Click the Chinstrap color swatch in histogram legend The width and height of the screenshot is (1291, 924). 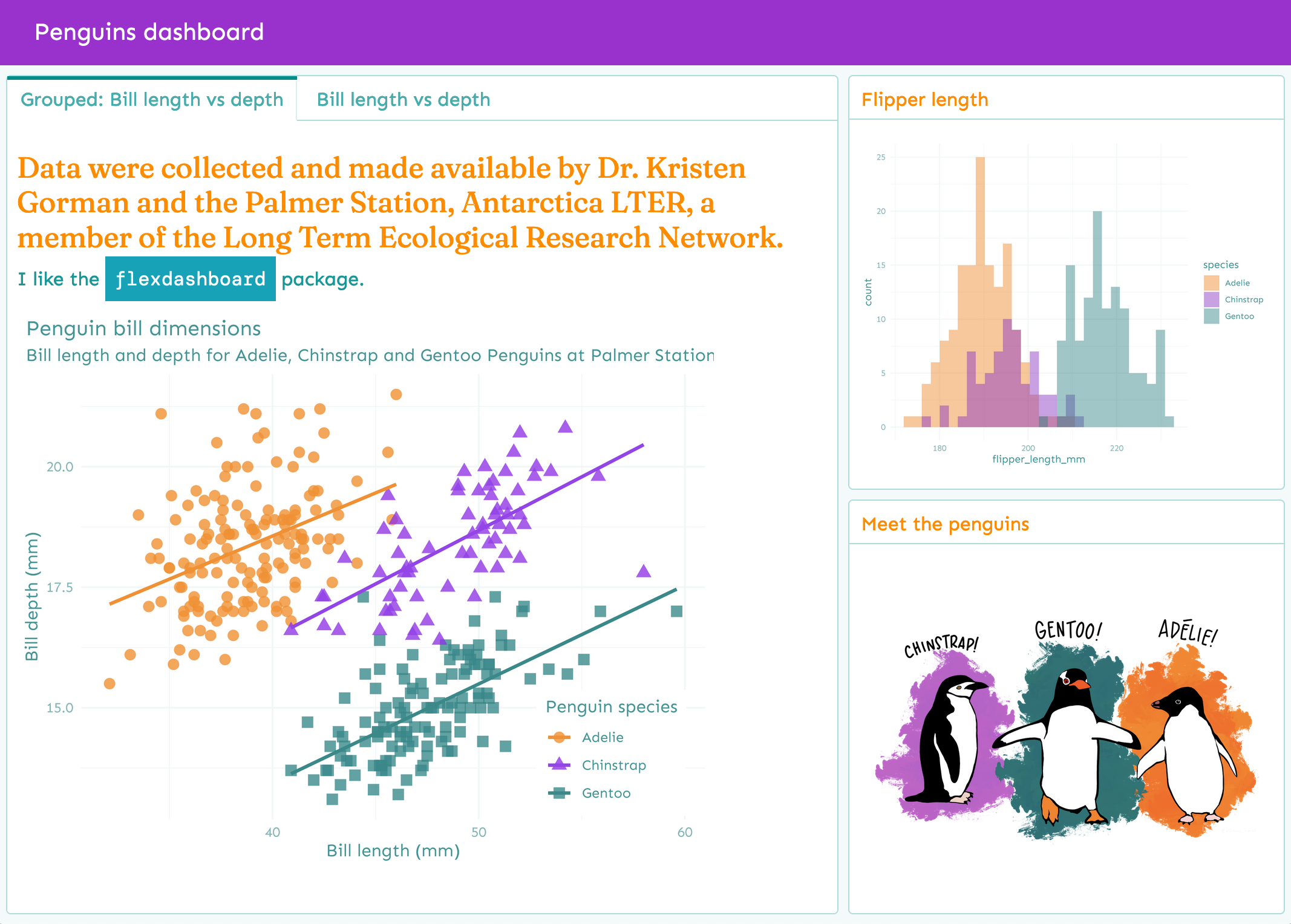[1211, 299]
